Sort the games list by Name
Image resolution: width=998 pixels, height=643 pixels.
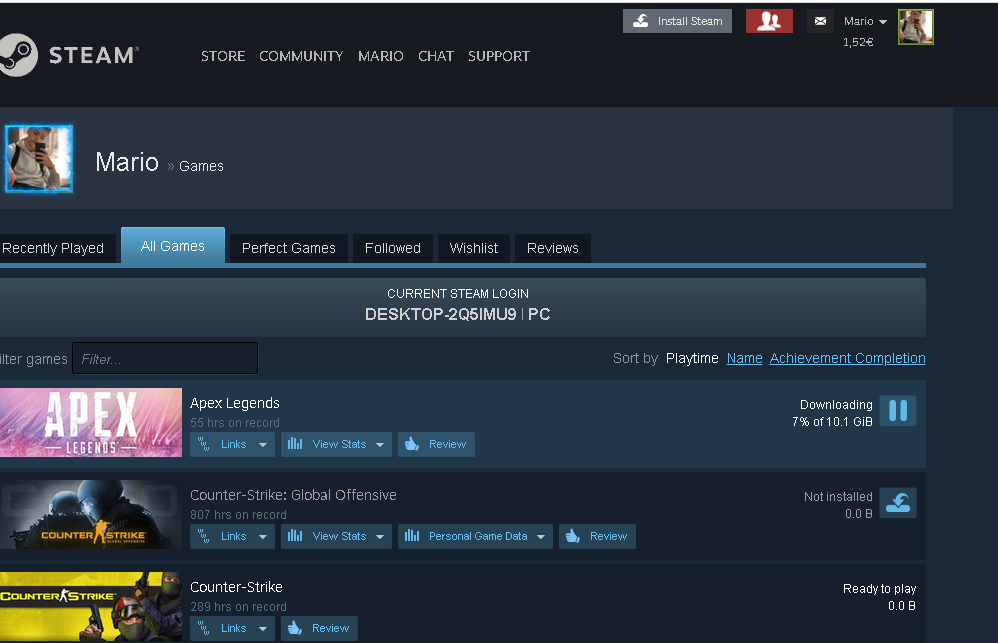744,358
